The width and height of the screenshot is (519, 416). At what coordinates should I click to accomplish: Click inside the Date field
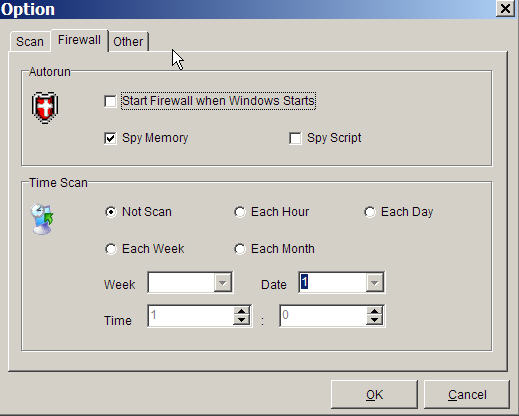tap(332, 283)
